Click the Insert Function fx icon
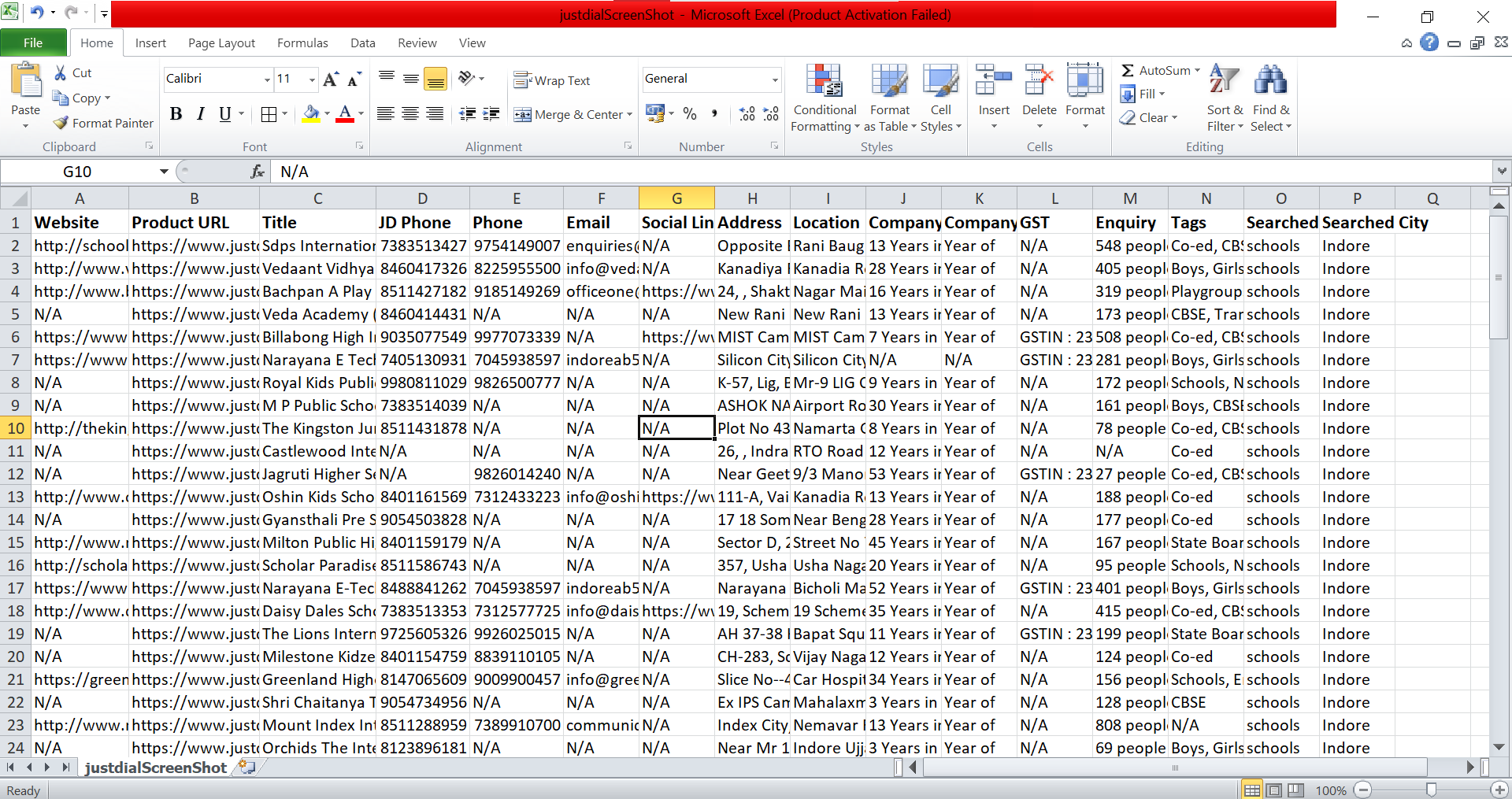This screenshot has width=1512, height=799. tap(257, 172)
